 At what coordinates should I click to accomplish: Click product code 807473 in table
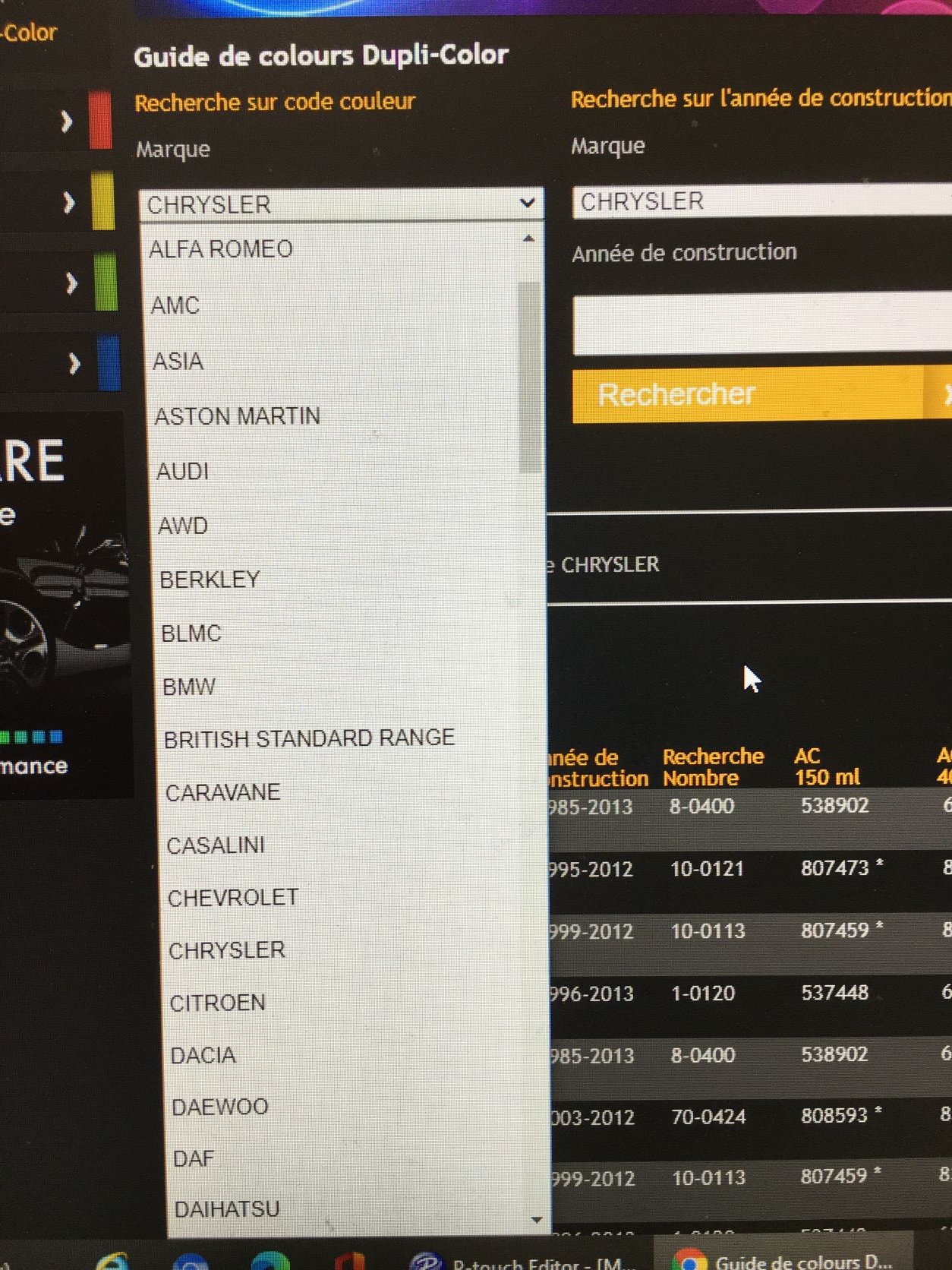(x=834, y=868)
